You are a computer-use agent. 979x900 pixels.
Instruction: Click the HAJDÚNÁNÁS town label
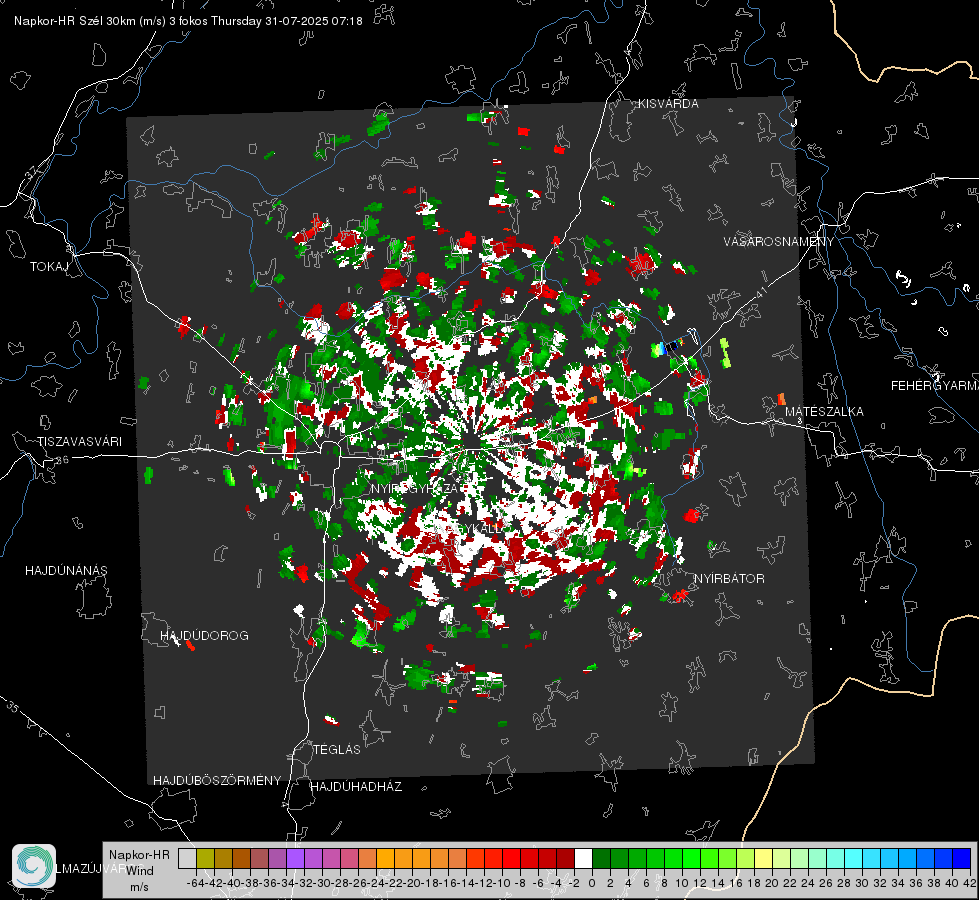tap(66, 571)
